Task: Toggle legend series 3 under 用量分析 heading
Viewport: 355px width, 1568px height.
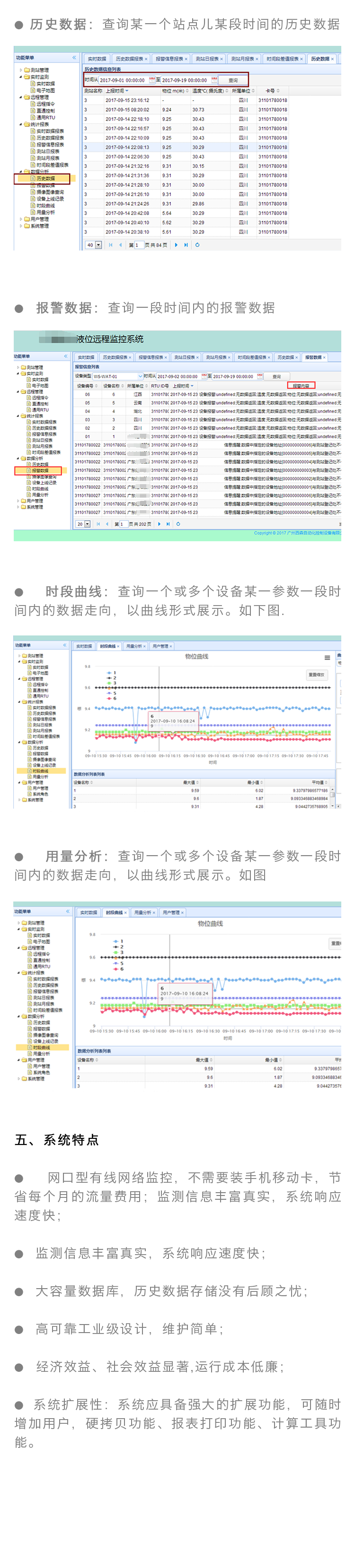Action: (x=118, y=953)
